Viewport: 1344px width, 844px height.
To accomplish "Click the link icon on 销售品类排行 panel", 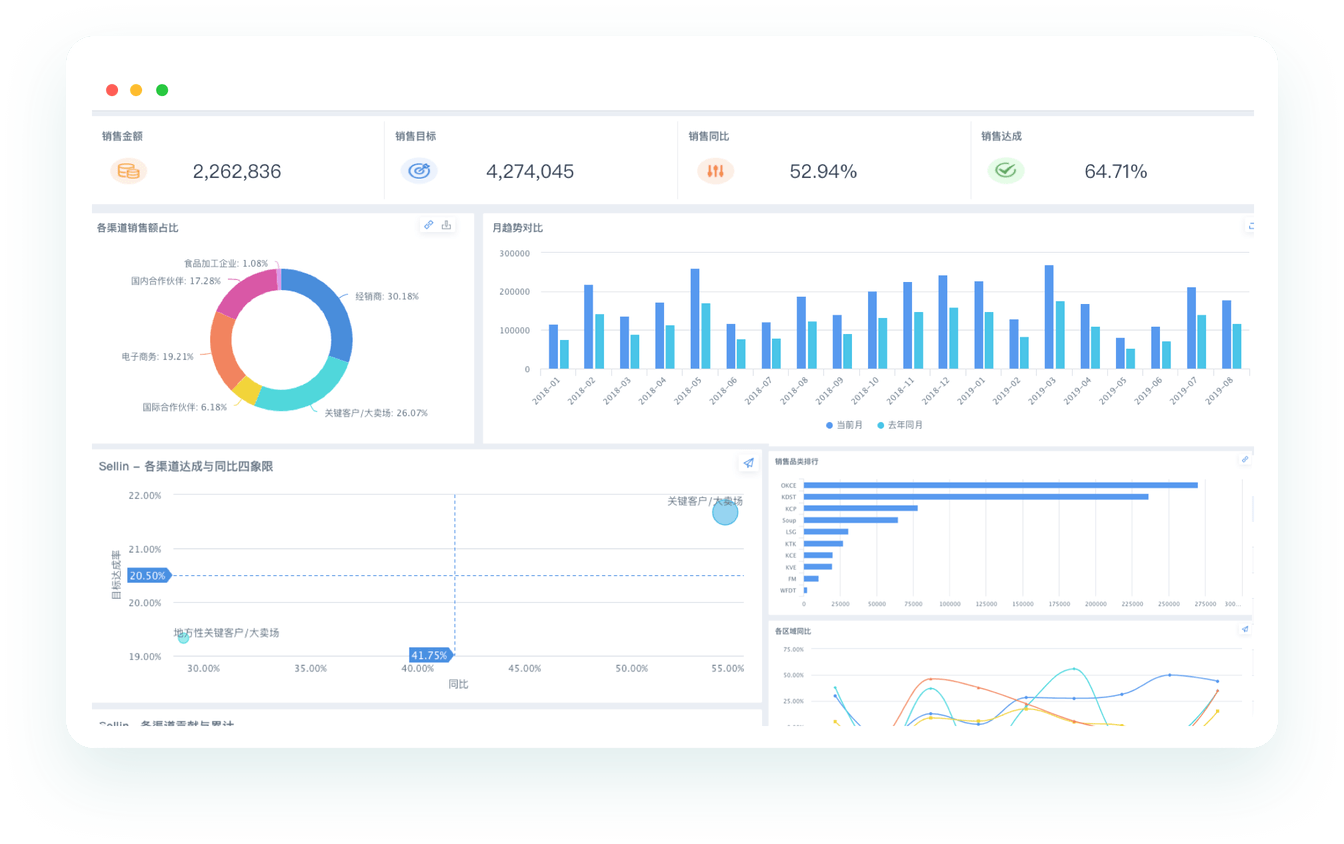I will pyautogui.click(x=1245, y=460).
